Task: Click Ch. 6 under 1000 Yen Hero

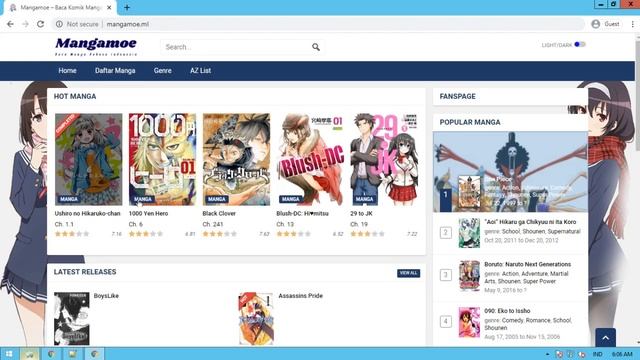Action: (136, 224)
